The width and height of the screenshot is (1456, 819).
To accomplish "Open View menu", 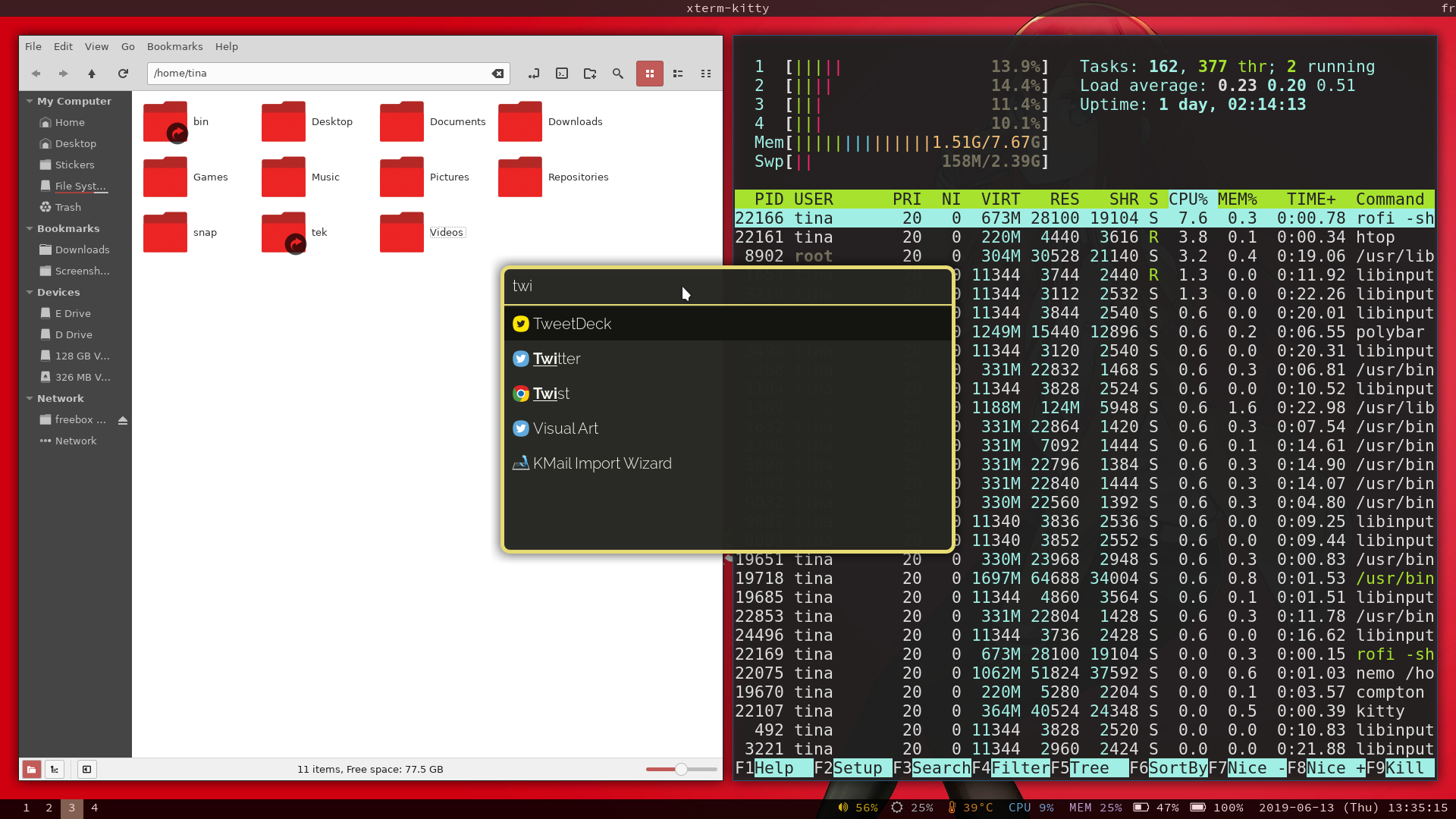I will coord(96,46).
